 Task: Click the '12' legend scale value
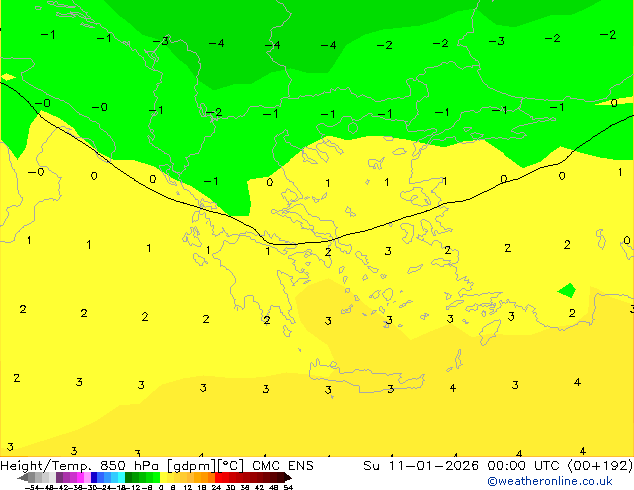coord(188,488)
